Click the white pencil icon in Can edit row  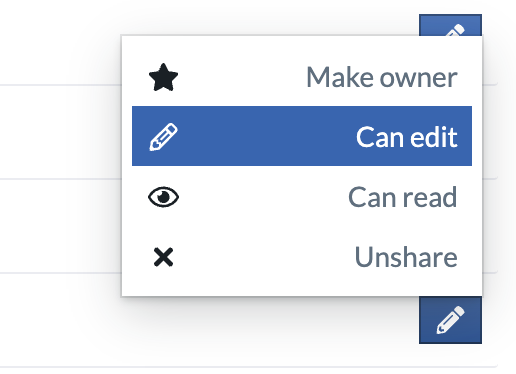coord(163,137)
